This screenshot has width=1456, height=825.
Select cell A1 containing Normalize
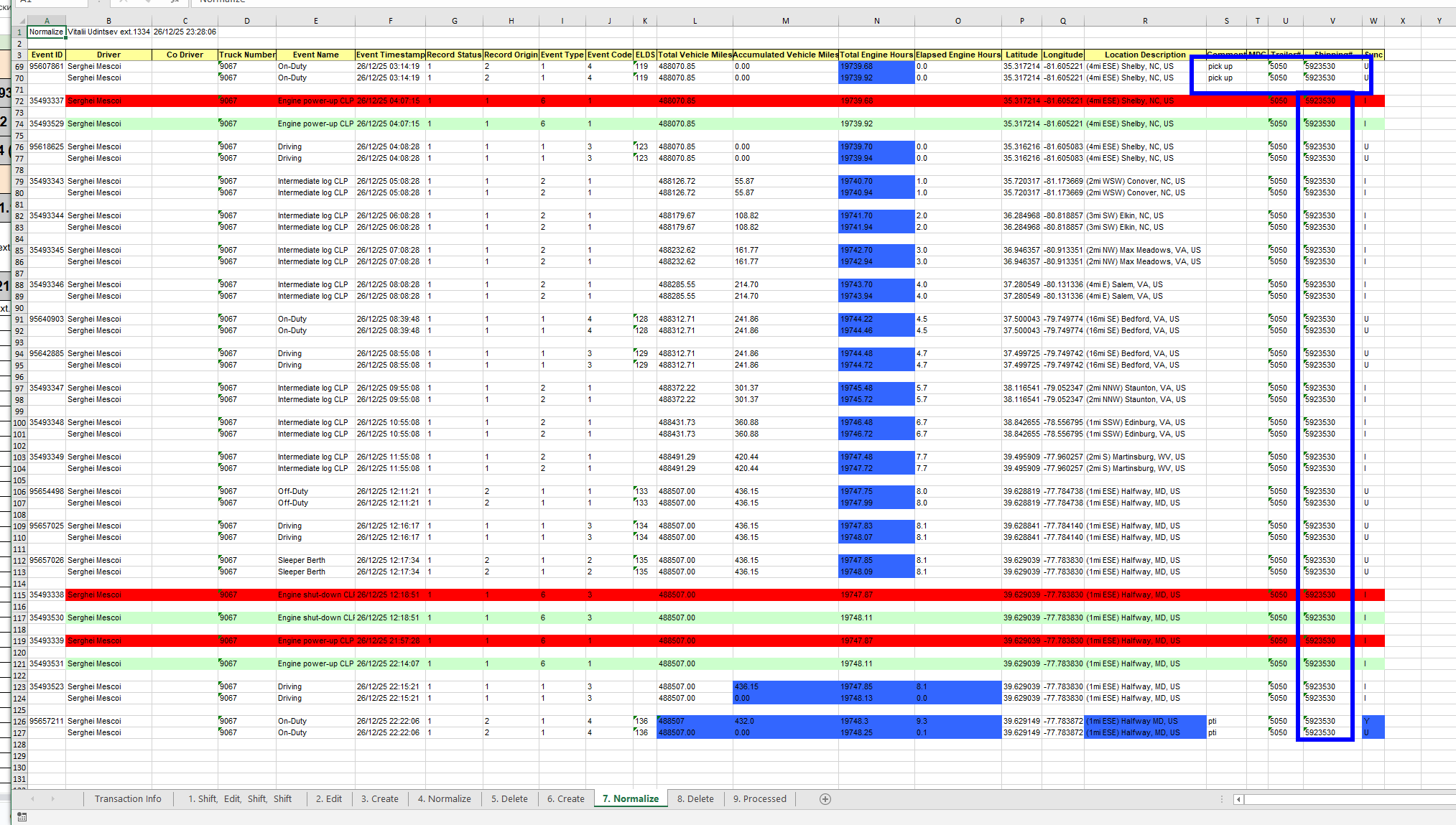[46, 32]
